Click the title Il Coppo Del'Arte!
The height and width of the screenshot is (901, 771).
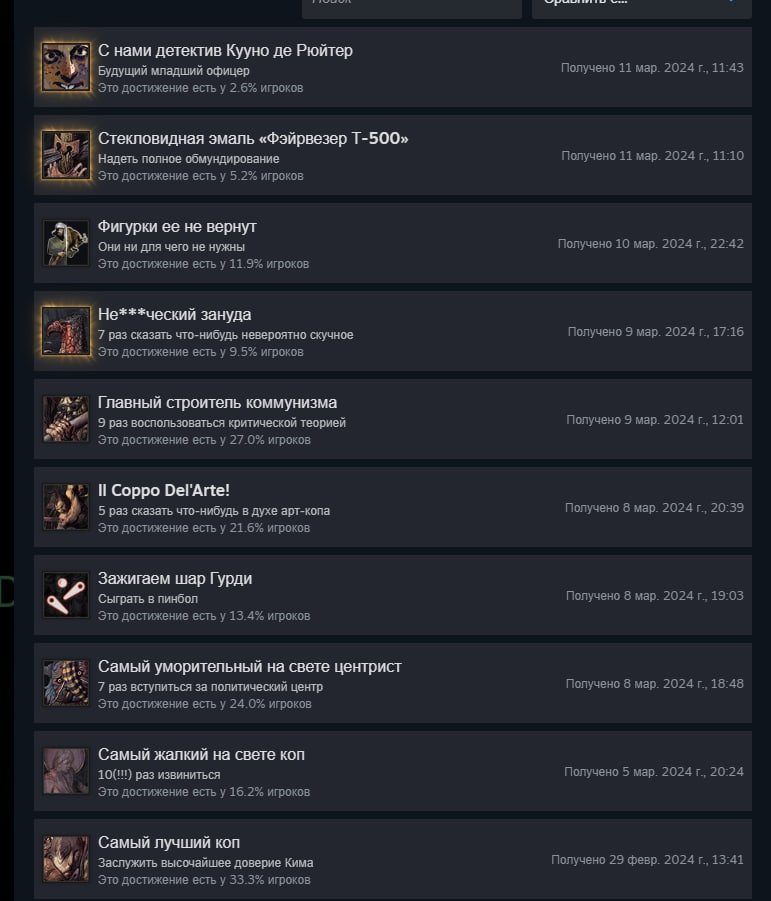pos(164,490)
